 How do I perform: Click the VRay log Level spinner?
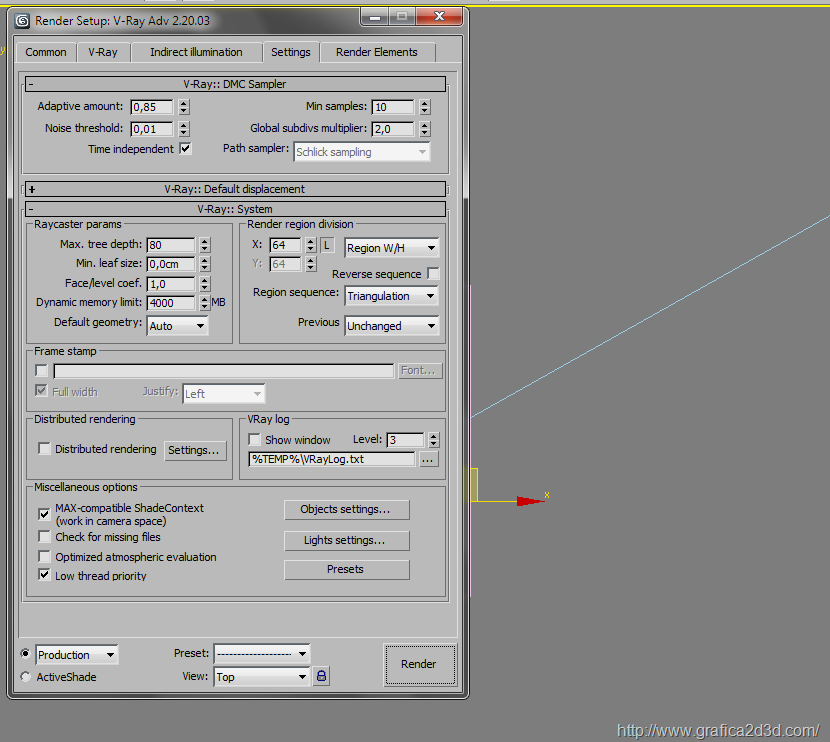click(x=434, y=440)
